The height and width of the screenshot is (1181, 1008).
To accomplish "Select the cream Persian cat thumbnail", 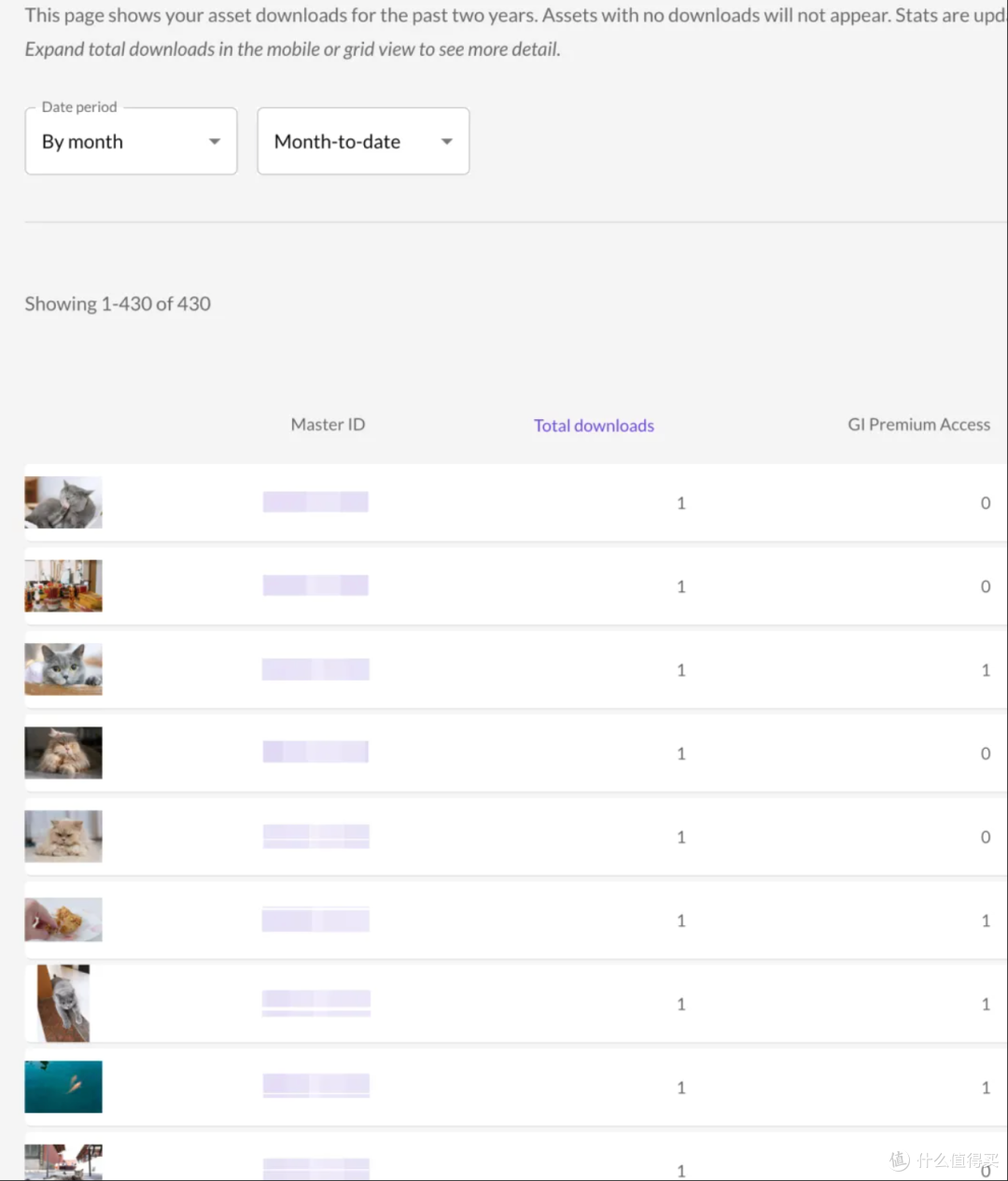I will coord(63,836).
